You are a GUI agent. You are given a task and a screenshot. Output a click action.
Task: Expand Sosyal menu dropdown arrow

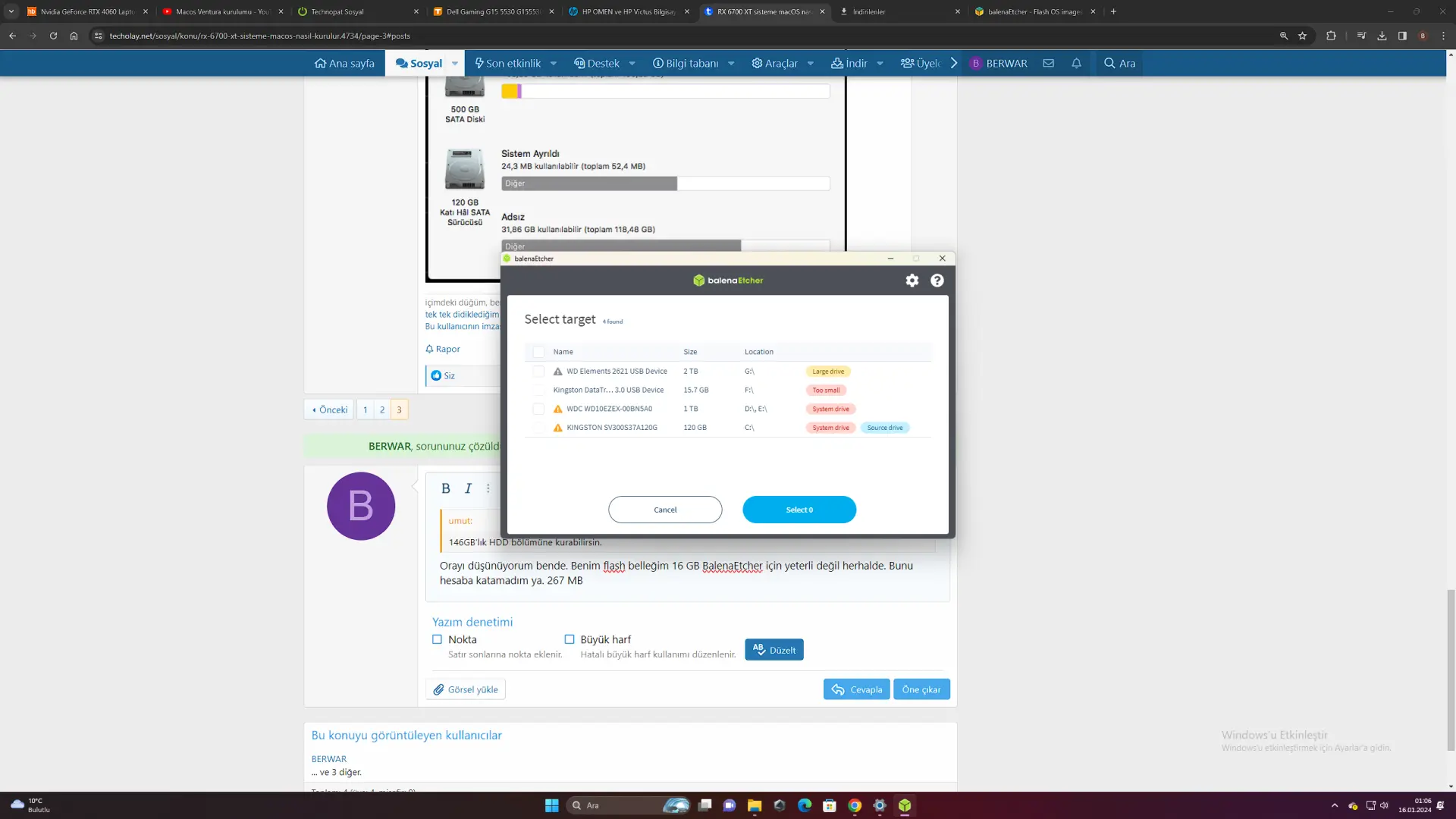[455, 63]
